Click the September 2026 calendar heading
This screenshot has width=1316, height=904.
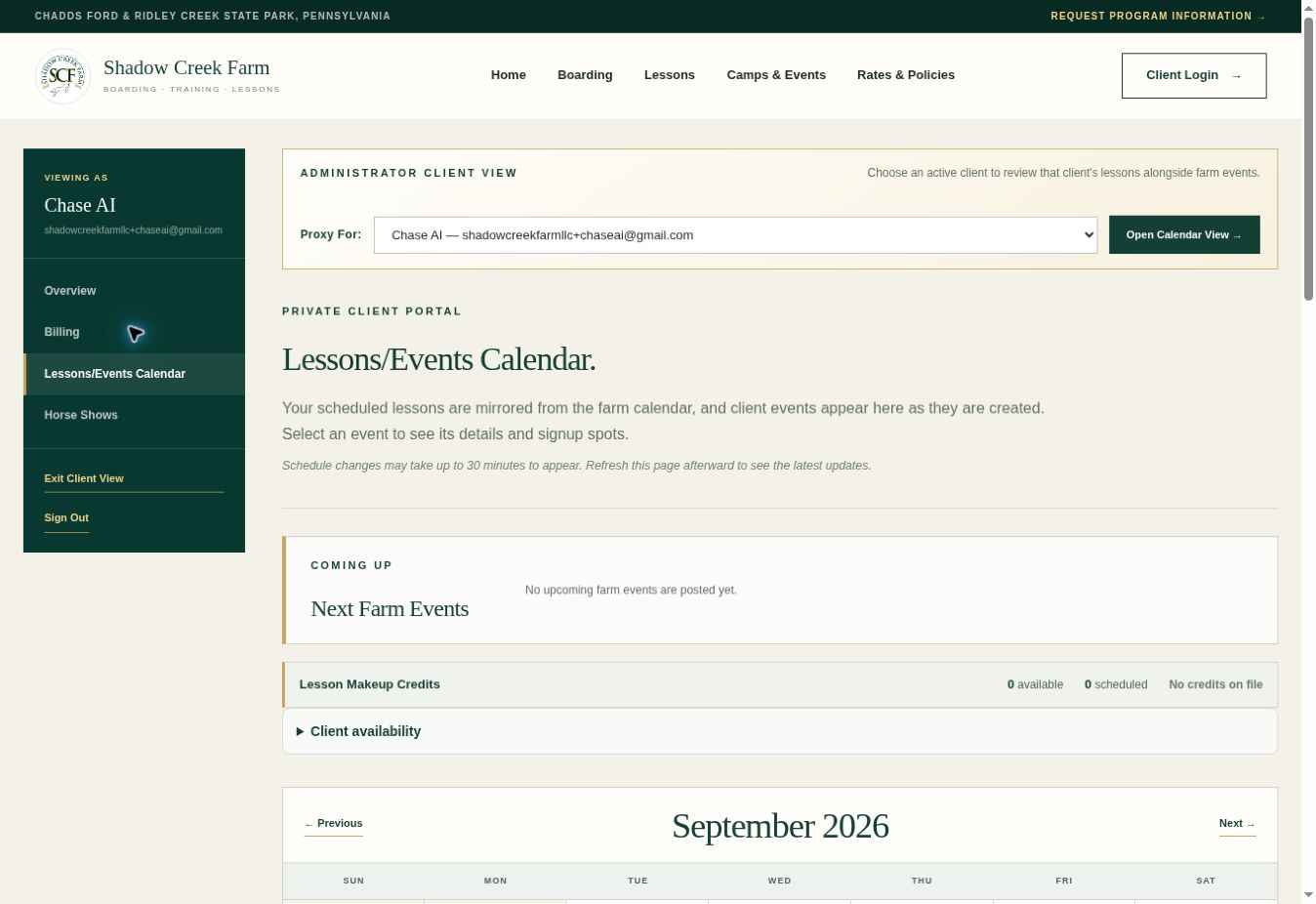point(780,826)
